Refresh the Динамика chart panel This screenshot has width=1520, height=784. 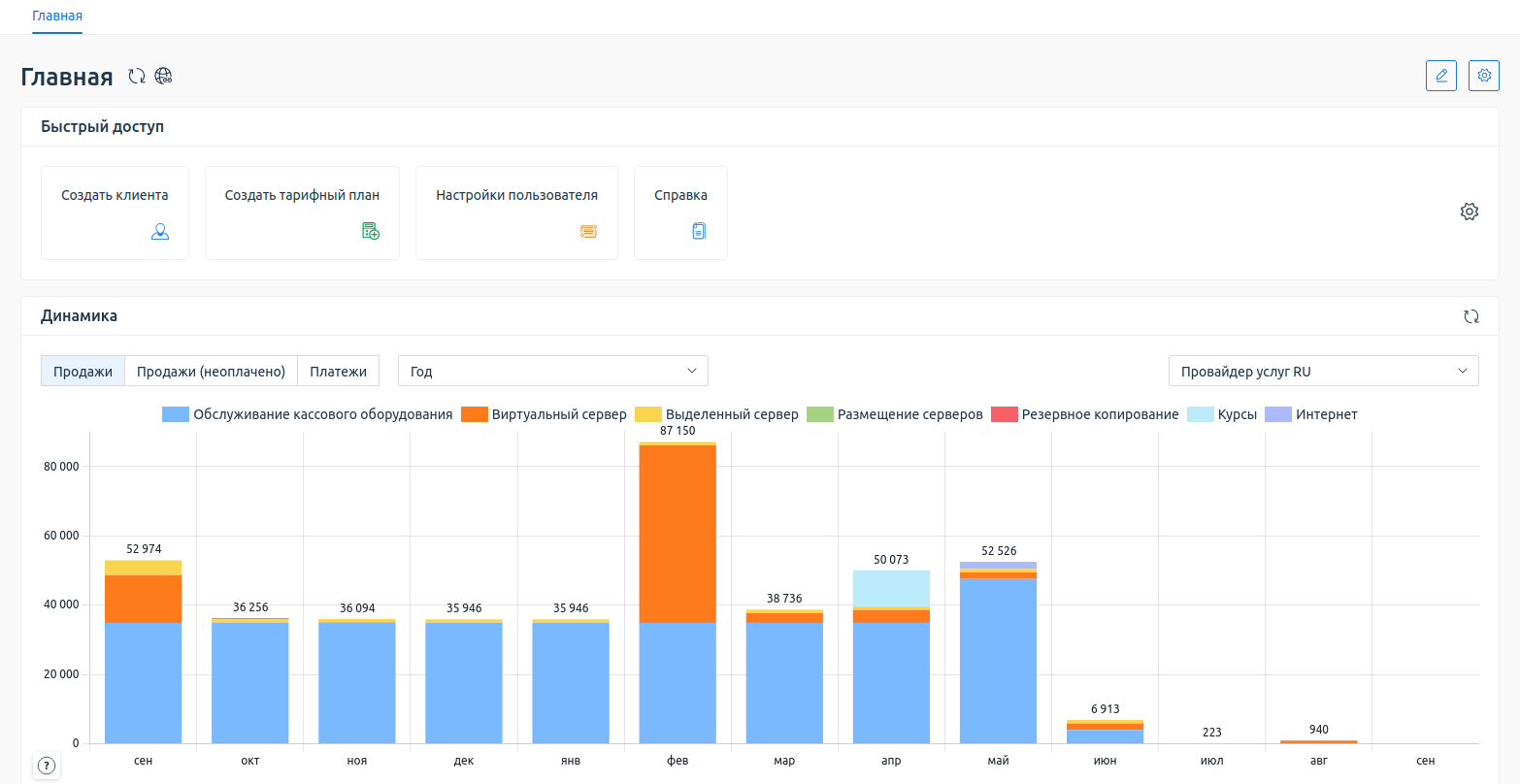[x=1470, y=316]
